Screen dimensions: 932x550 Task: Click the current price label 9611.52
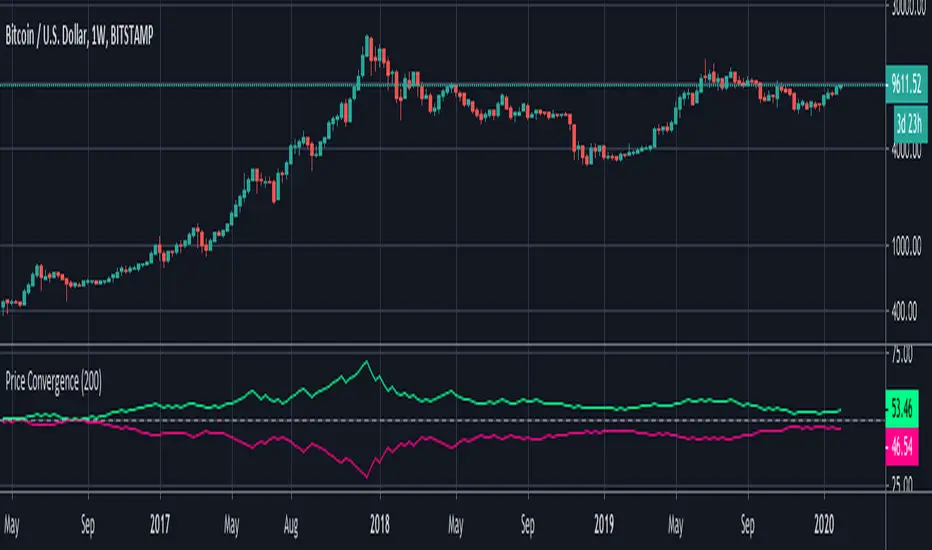tap(906, 84)
